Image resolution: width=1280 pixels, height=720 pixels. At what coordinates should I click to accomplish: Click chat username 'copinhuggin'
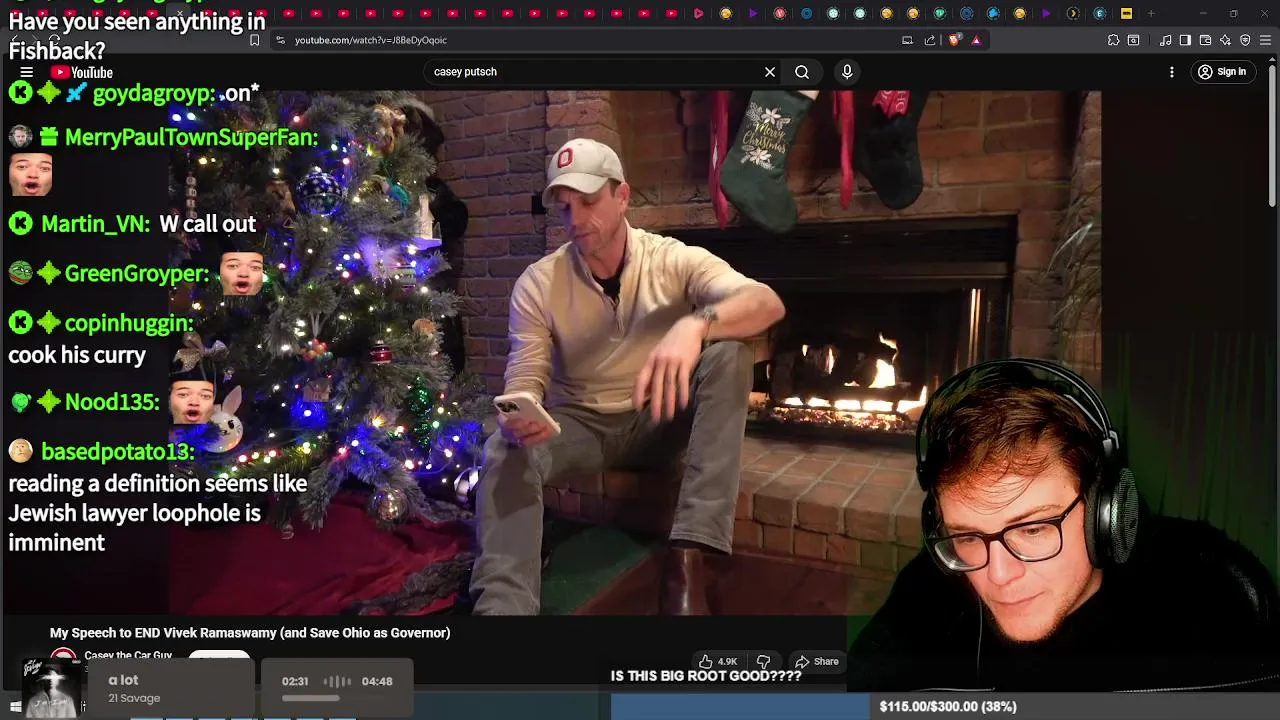129,323
